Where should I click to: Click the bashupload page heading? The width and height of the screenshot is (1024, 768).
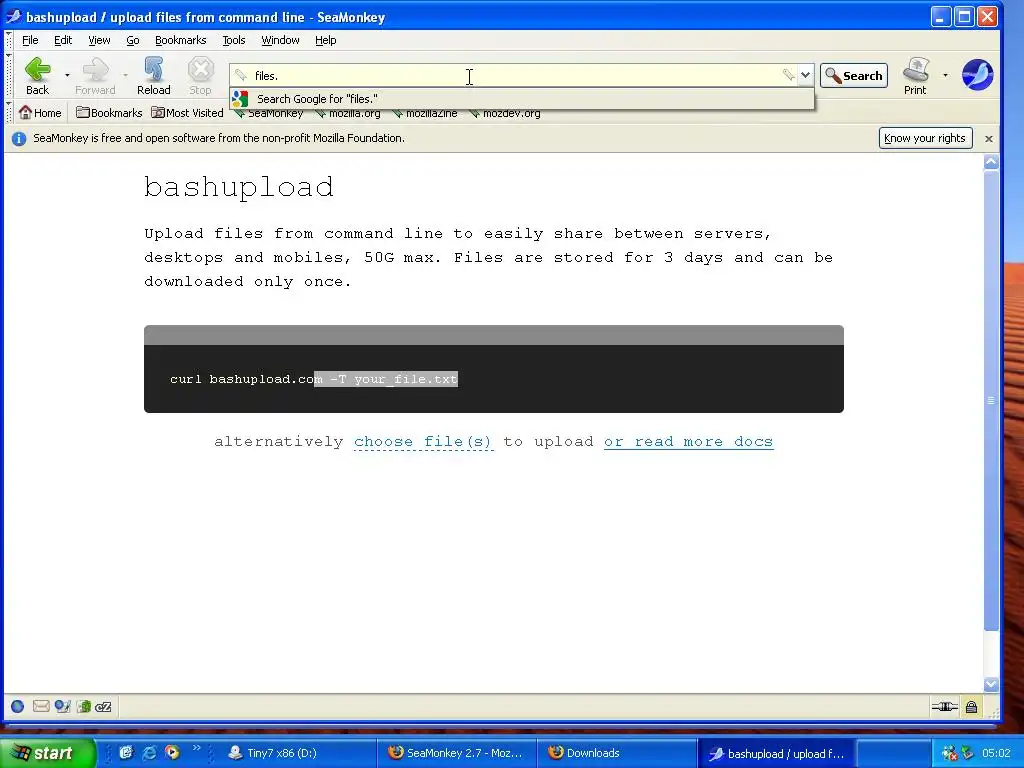coord(238,188)
